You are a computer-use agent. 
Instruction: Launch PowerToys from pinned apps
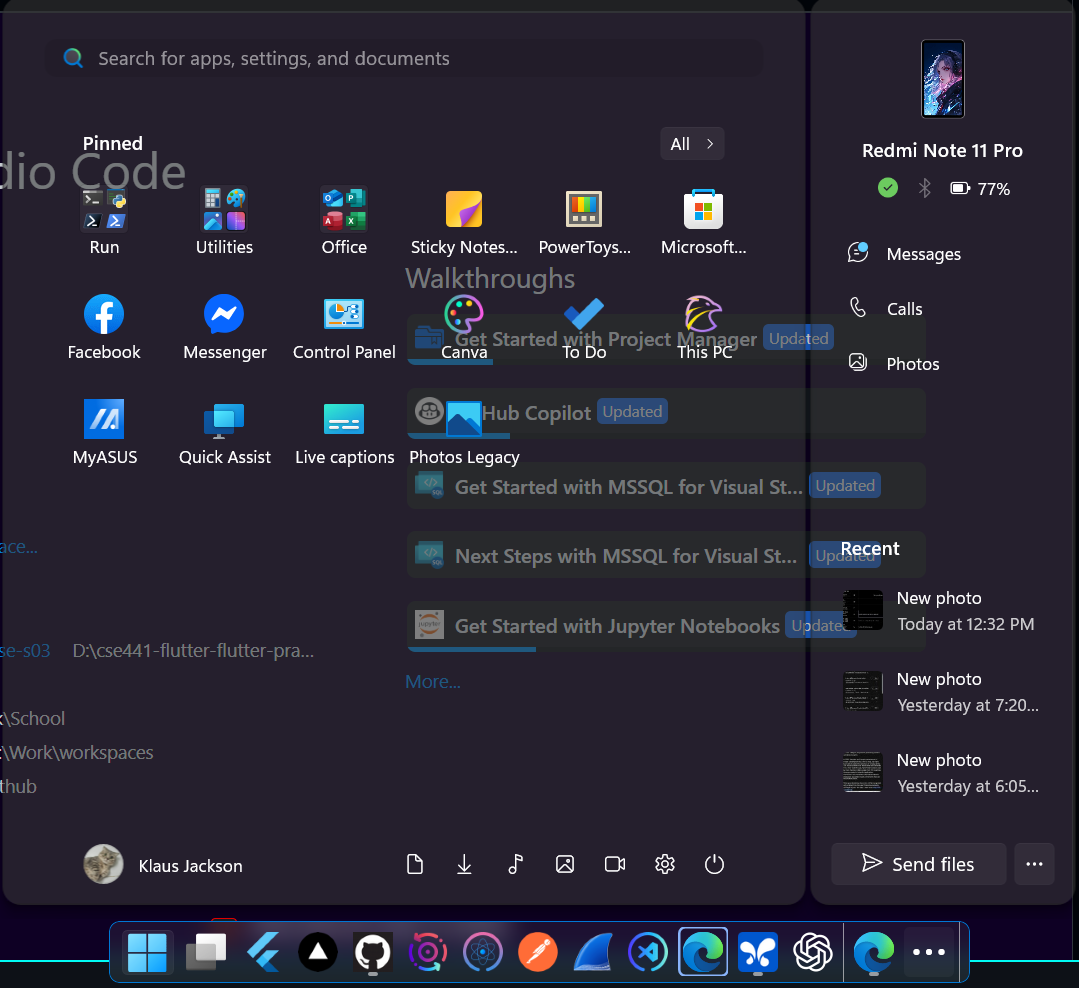pos(584,222)
